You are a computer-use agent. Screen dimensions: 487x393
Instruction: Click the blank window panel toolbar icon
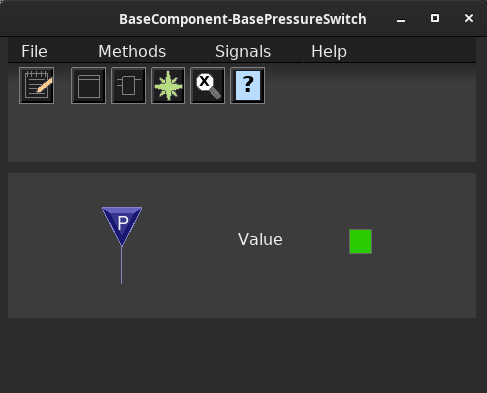(x=89, y=86)
